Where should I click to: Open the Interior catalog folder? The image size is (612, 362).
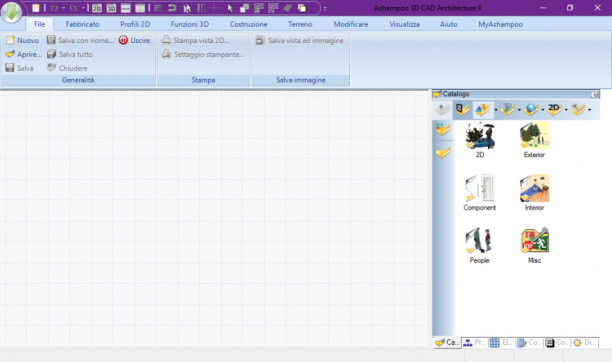coord(534,193)
